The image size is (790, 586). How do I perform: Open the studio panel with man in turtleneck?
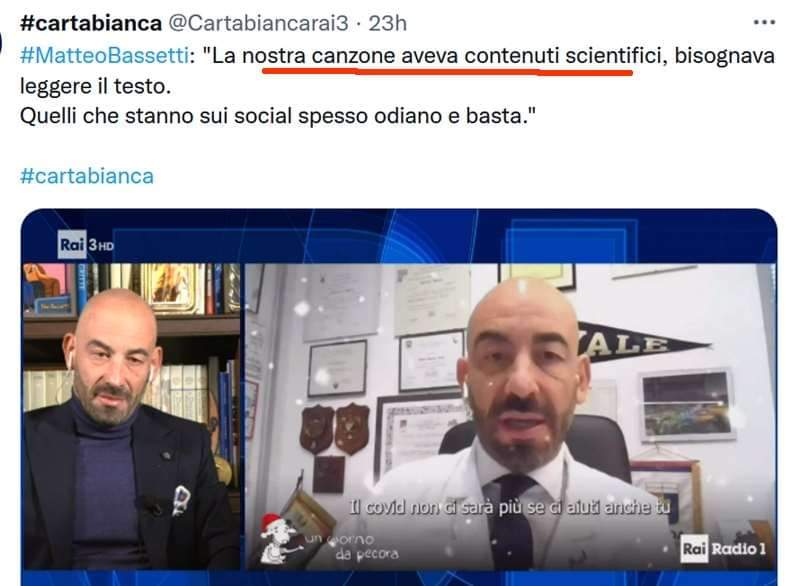[131, 416]
